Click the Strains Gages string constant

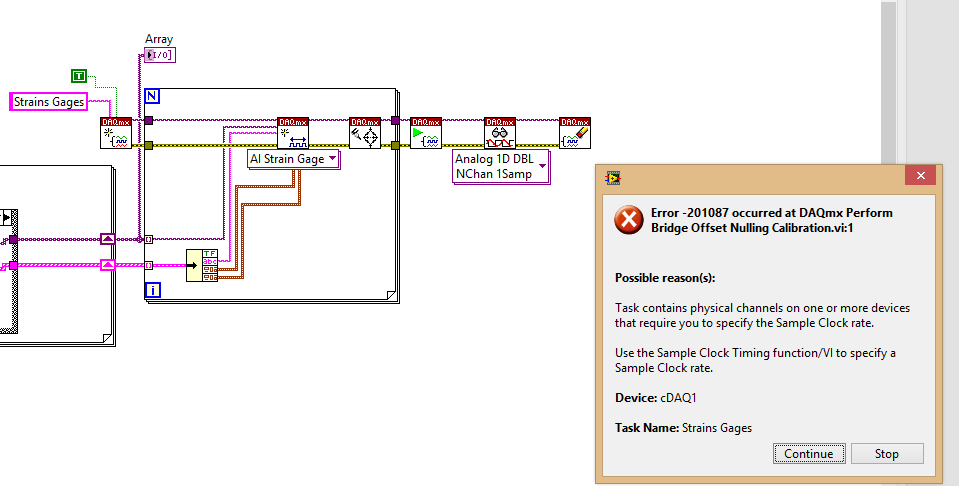49,101
